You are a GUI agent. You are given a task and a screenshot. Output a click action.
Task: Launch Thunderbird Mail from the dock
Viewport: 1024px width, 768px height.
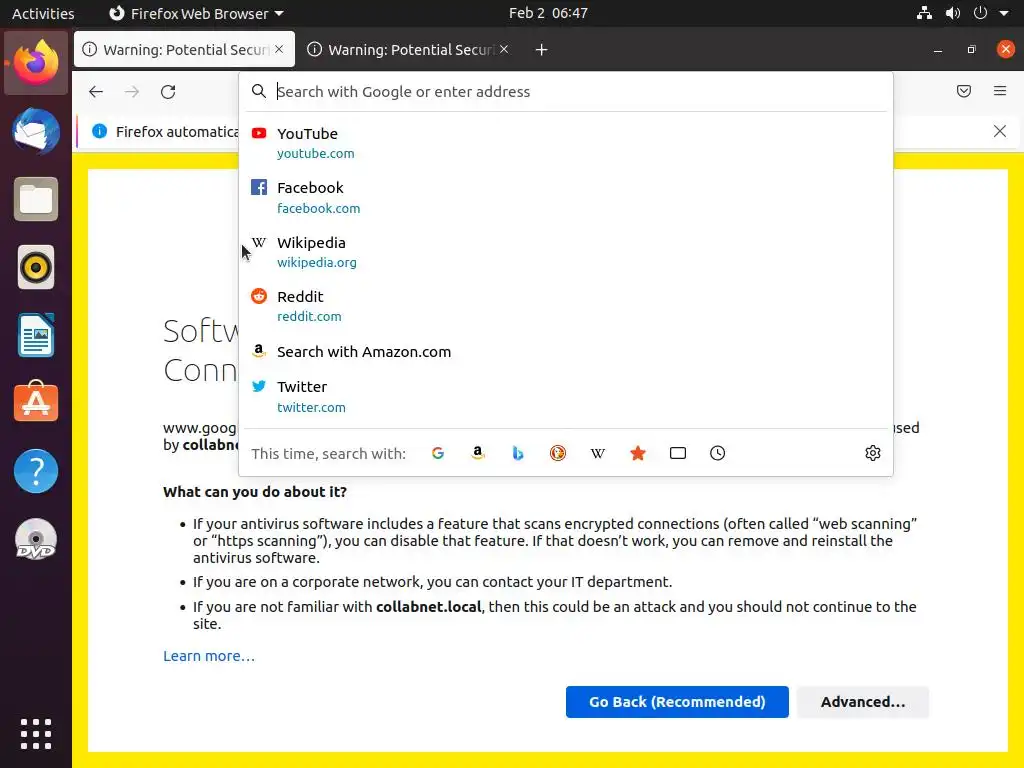pos(36,131)
